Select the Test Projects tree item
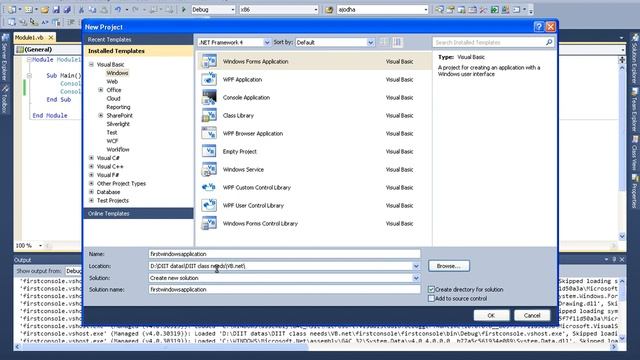The width and height of the screenshot is (640, 360). click(113, 200)
